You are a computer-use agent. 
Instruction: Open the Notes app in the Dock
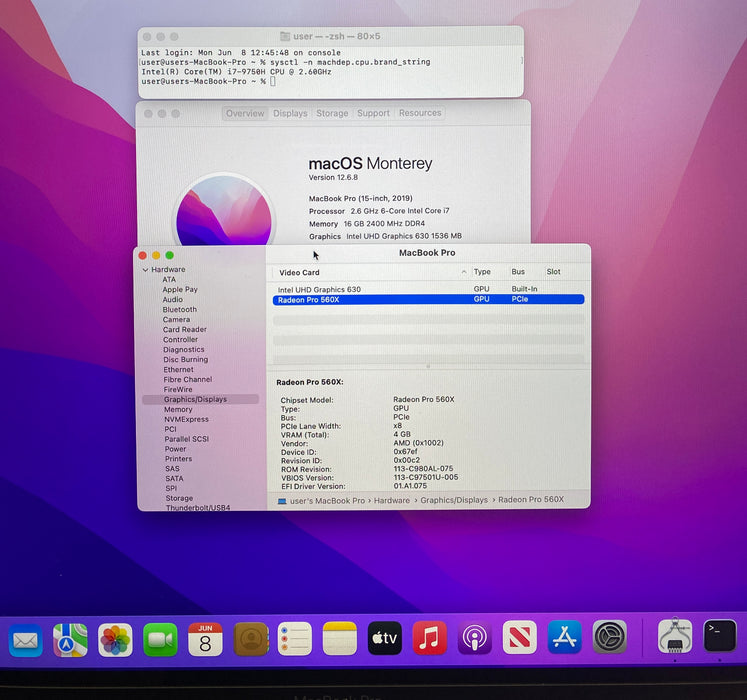pos(340,639)
